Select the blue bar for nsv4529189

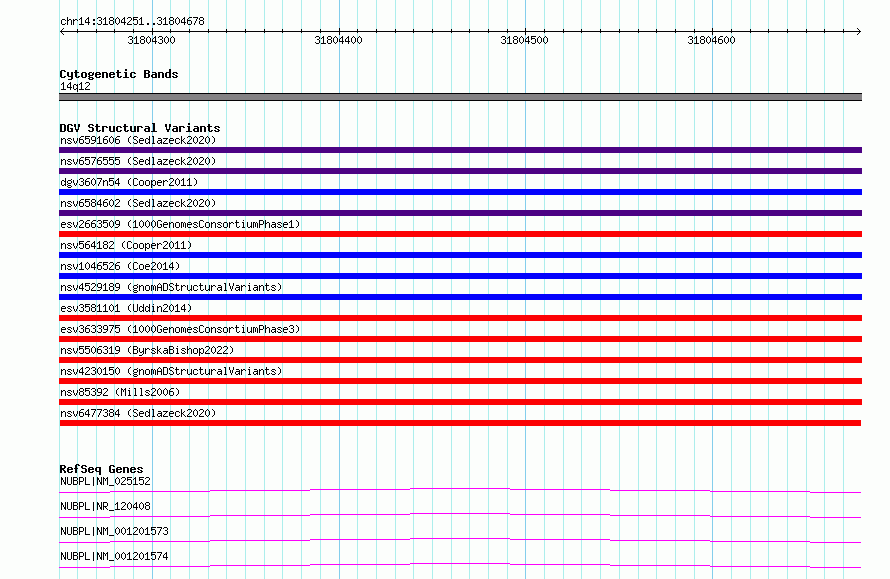tap(460, 297)
